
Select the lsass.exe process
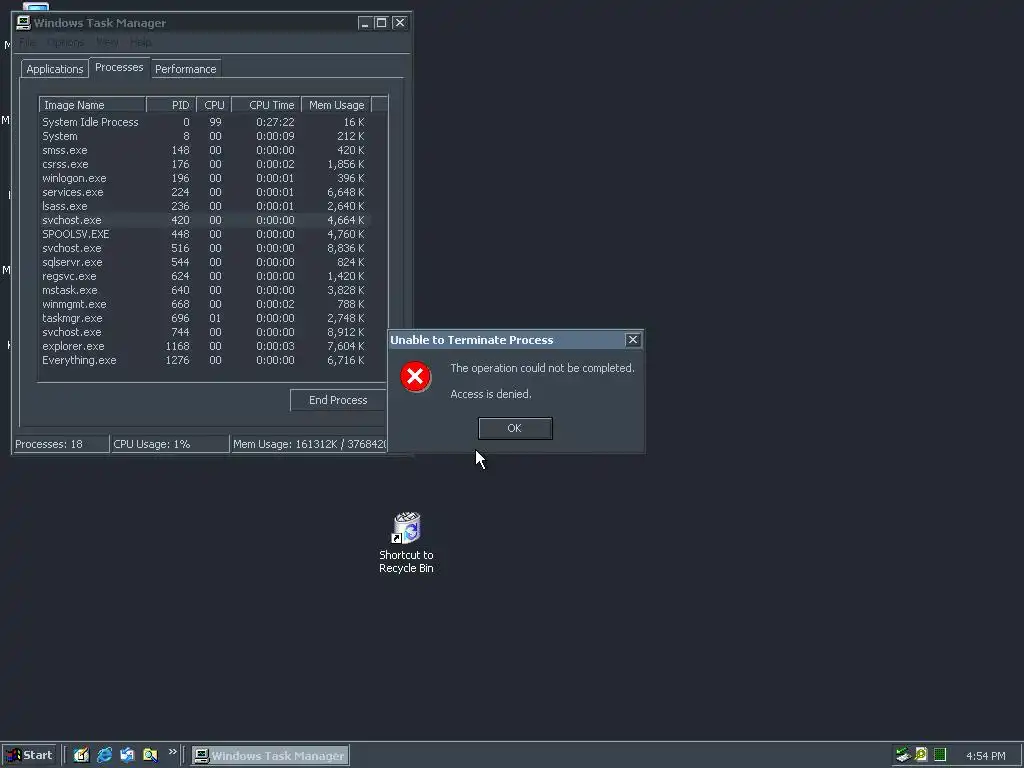[x=205, y=206]
